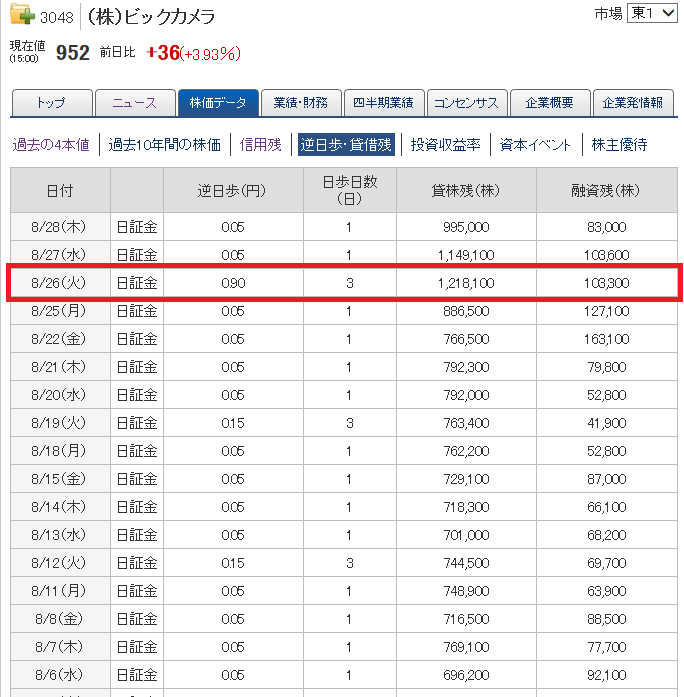Click the 8/20(水) date cell
Screen dimensions: 684x697
(59, 395)
